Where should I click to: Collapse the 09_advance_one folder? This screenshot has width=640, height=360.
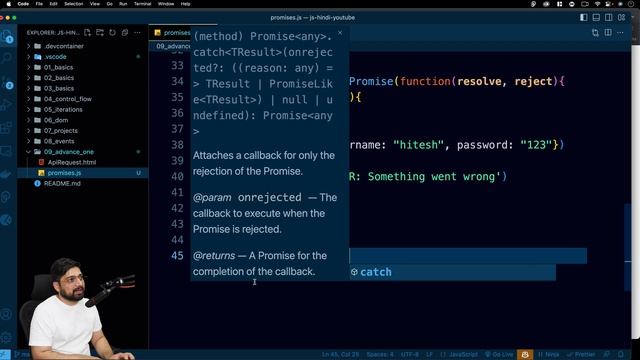(x=83, y=152)
